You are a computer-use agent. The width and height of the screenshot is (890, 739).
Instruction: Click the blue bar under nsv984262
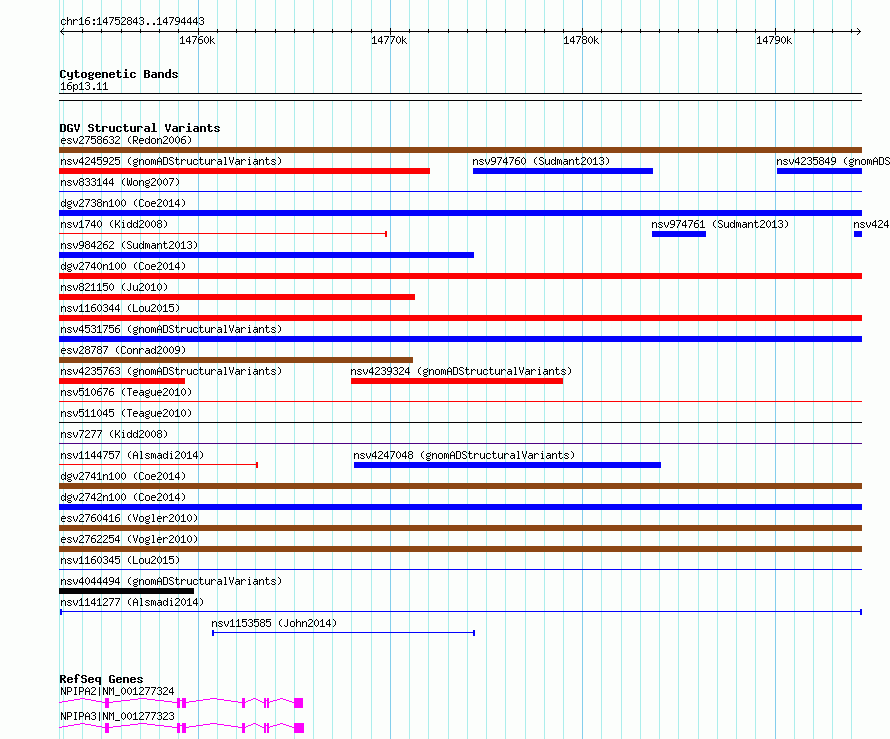tap(266, 255)
